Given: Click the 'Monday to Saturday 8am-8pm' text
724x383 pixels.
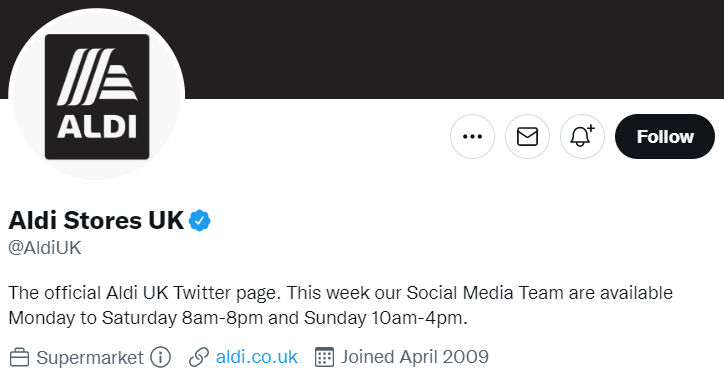Looking at the screenshot, I should 136,318.
